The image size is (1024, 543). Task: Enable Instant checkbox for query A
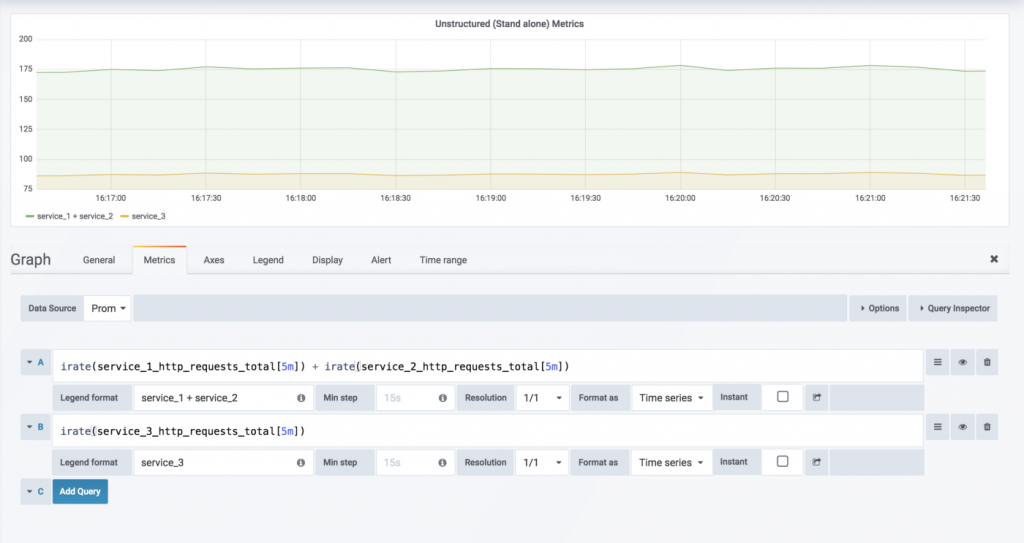point(782,397)
